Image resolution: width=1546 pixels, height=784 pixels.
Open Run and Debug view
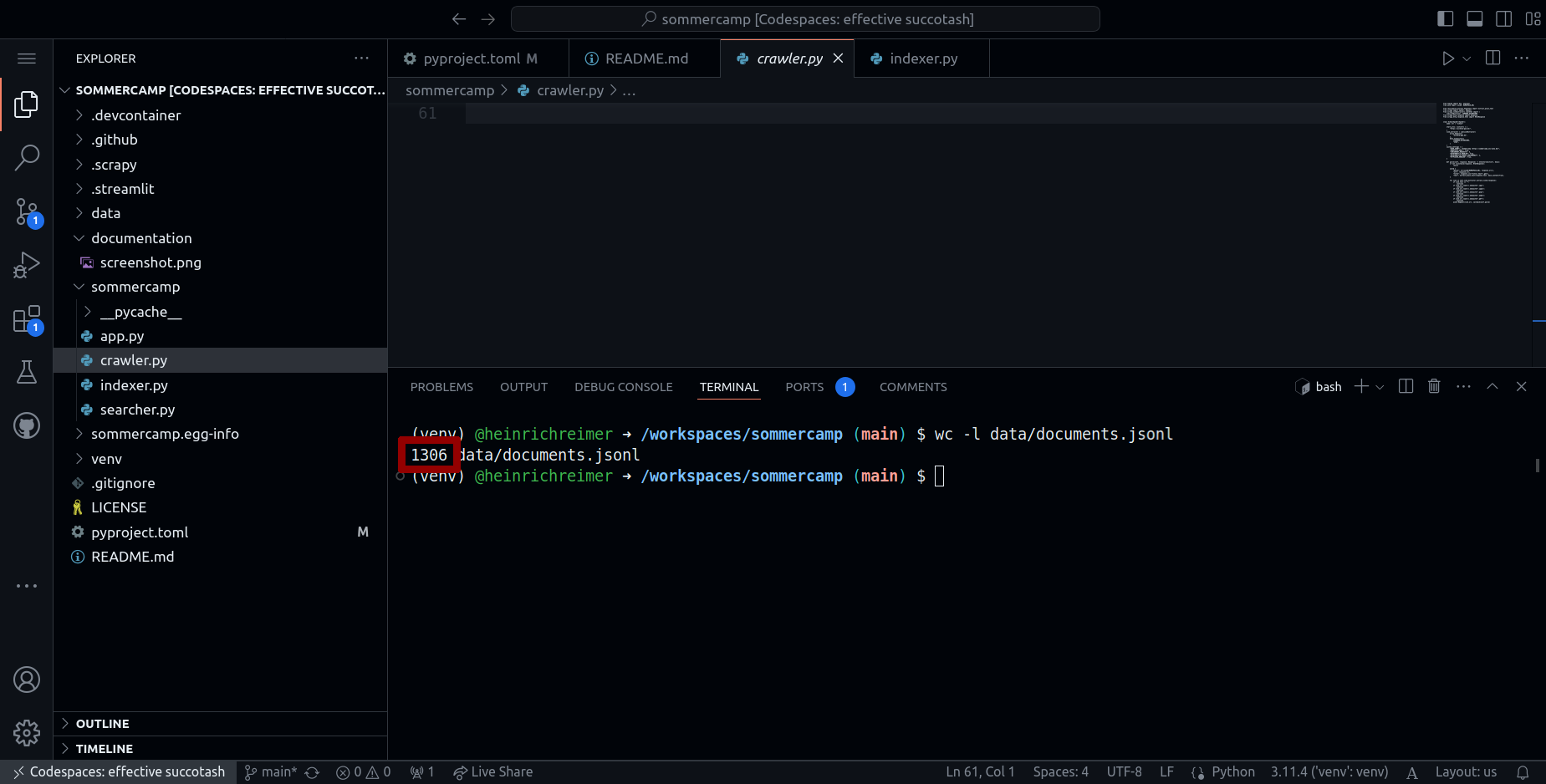(27, 265)
